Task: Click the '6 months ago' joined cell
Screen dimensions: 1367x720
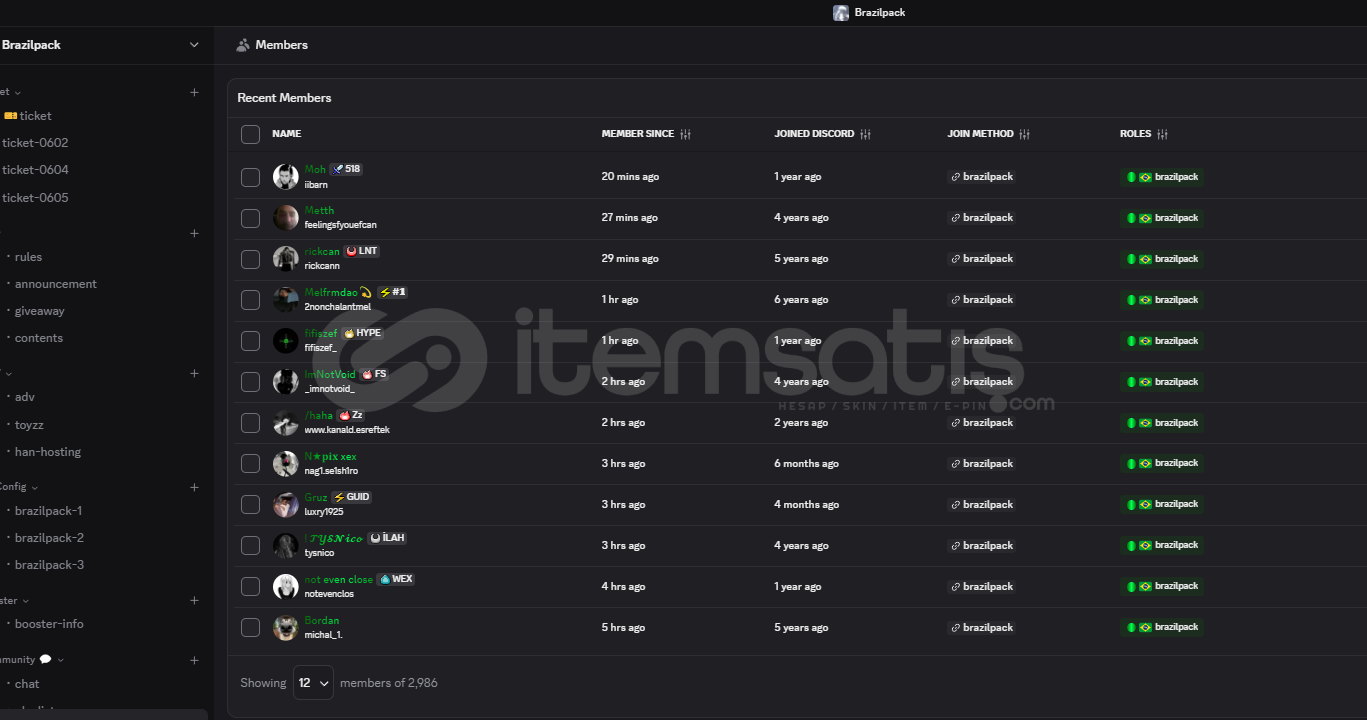Action: pos(806,464)
